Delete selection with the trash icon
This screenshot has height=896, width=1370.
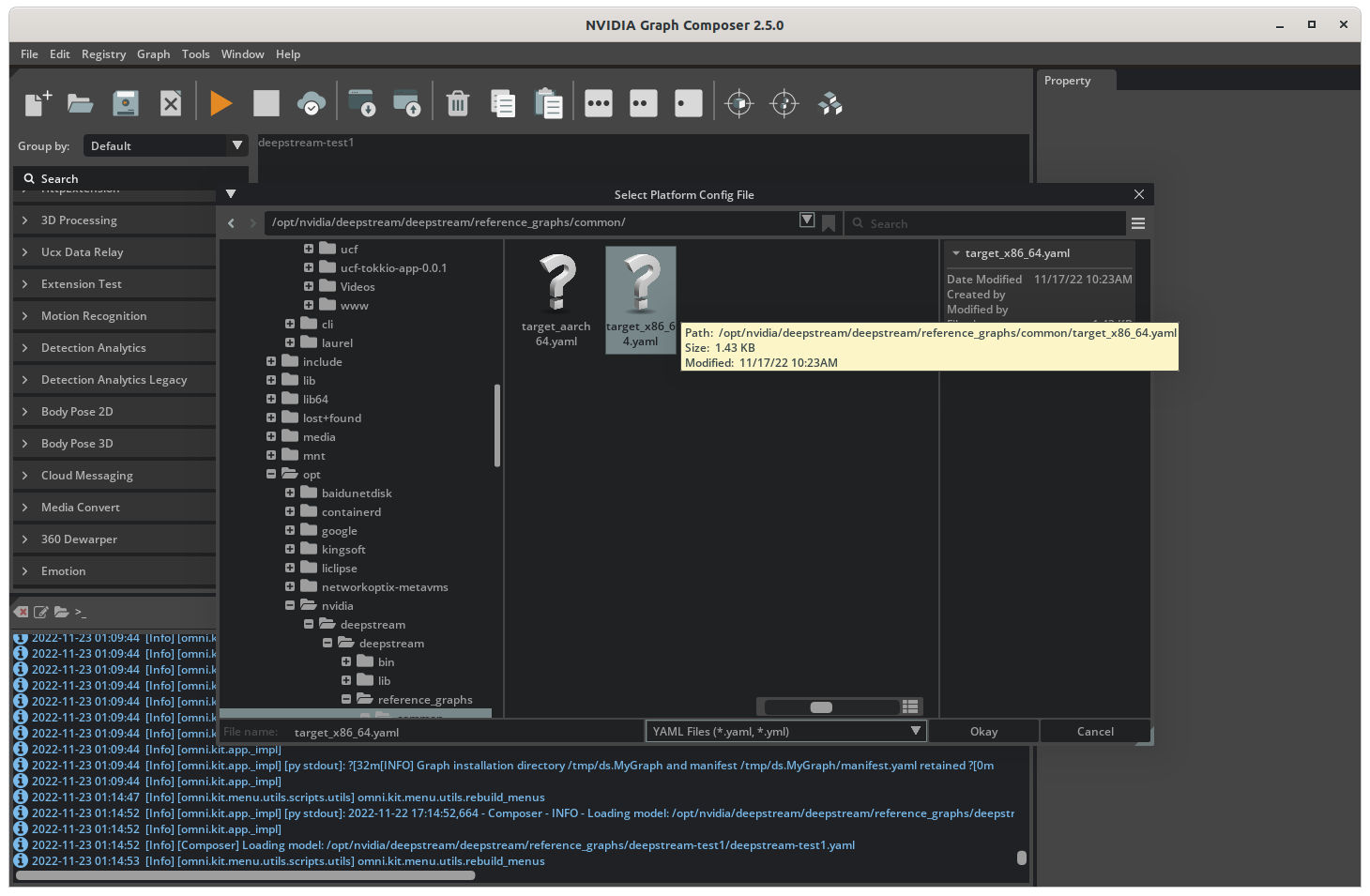(458, 103)
